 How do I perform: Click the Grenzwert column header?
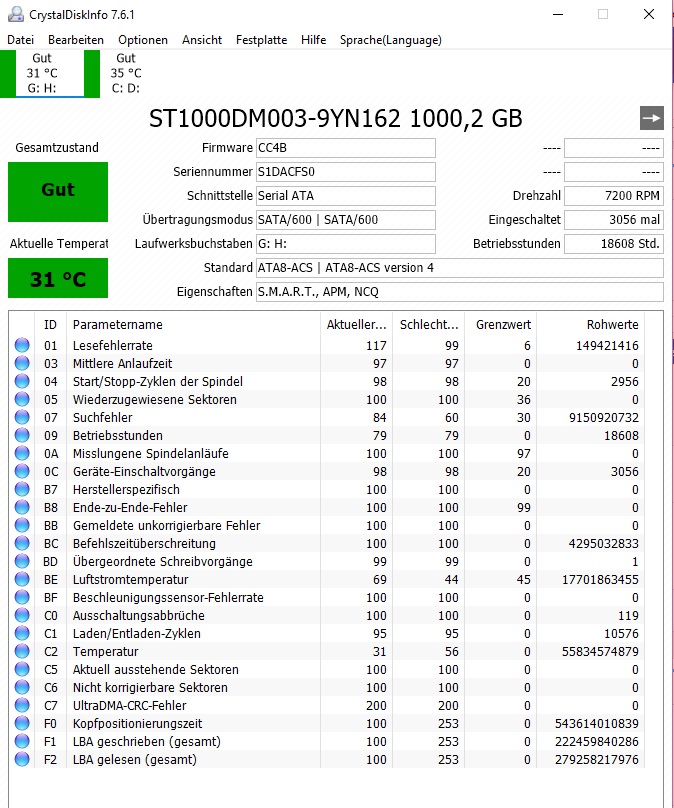click(x=500, y=325)
